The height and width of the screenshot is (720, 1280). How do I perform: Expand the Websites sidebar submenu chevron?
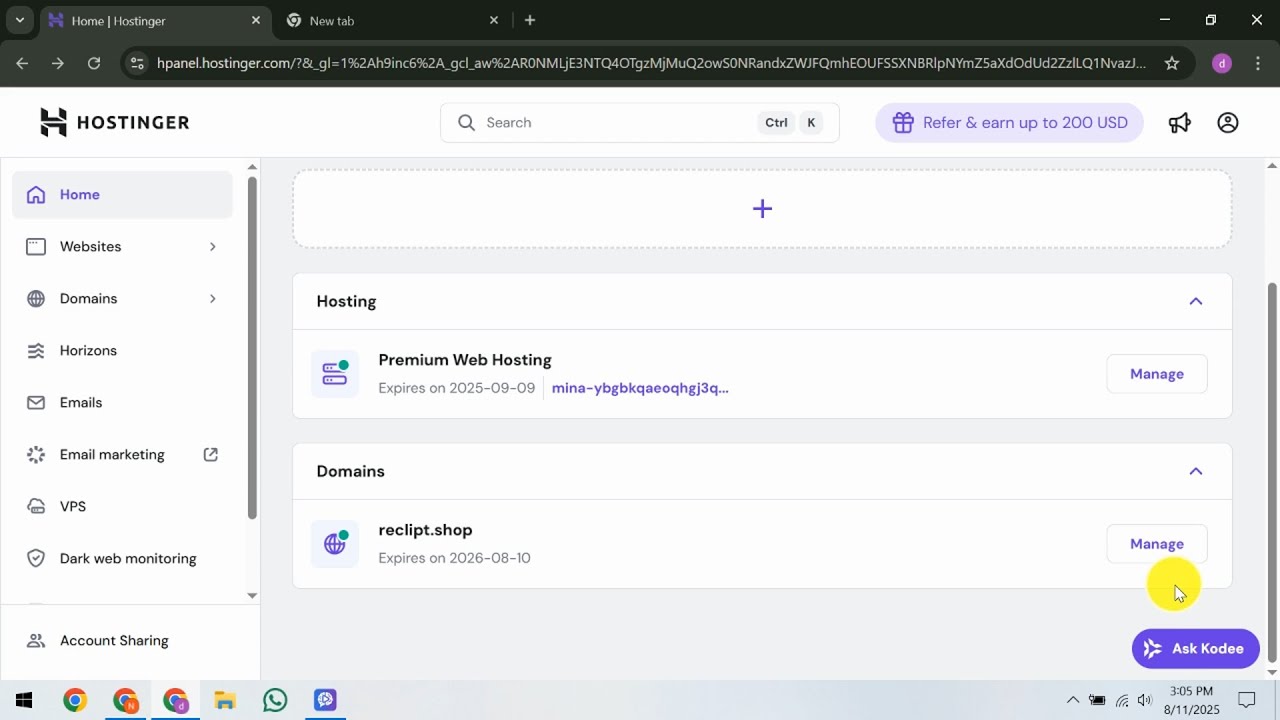click(212, 247)
